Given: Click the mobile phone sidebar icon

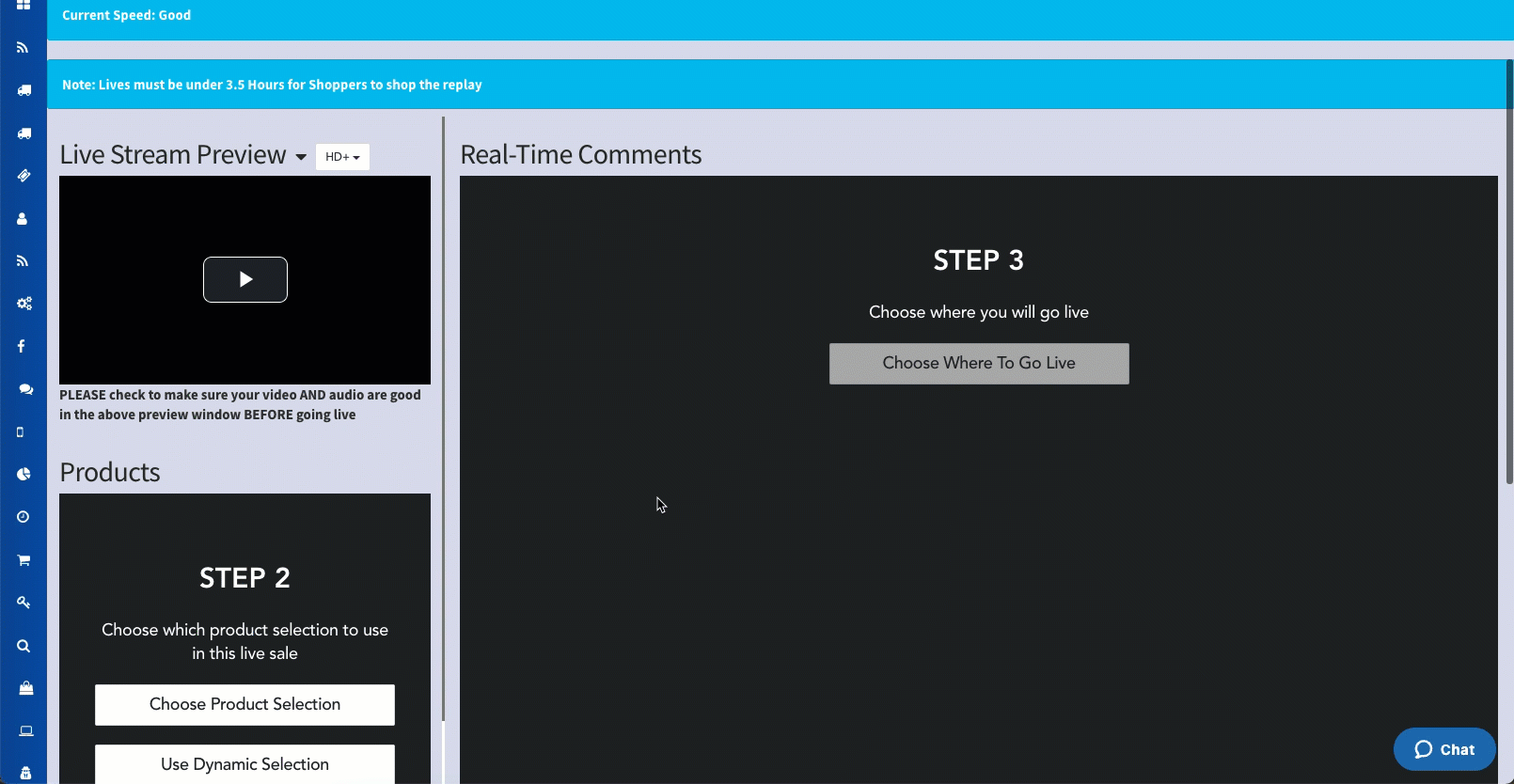Looking at the screenshot, I should point(21,432).
